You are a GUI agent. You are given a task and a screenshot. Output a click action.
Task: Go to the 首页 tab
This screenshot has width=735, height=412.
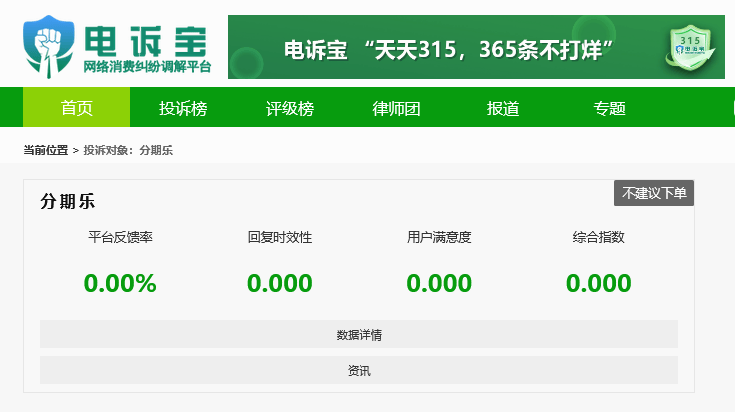click(76, 107)
